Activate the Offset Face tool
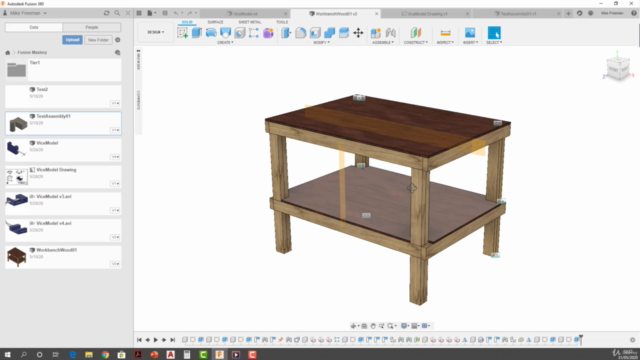 [x=344, y=33]
